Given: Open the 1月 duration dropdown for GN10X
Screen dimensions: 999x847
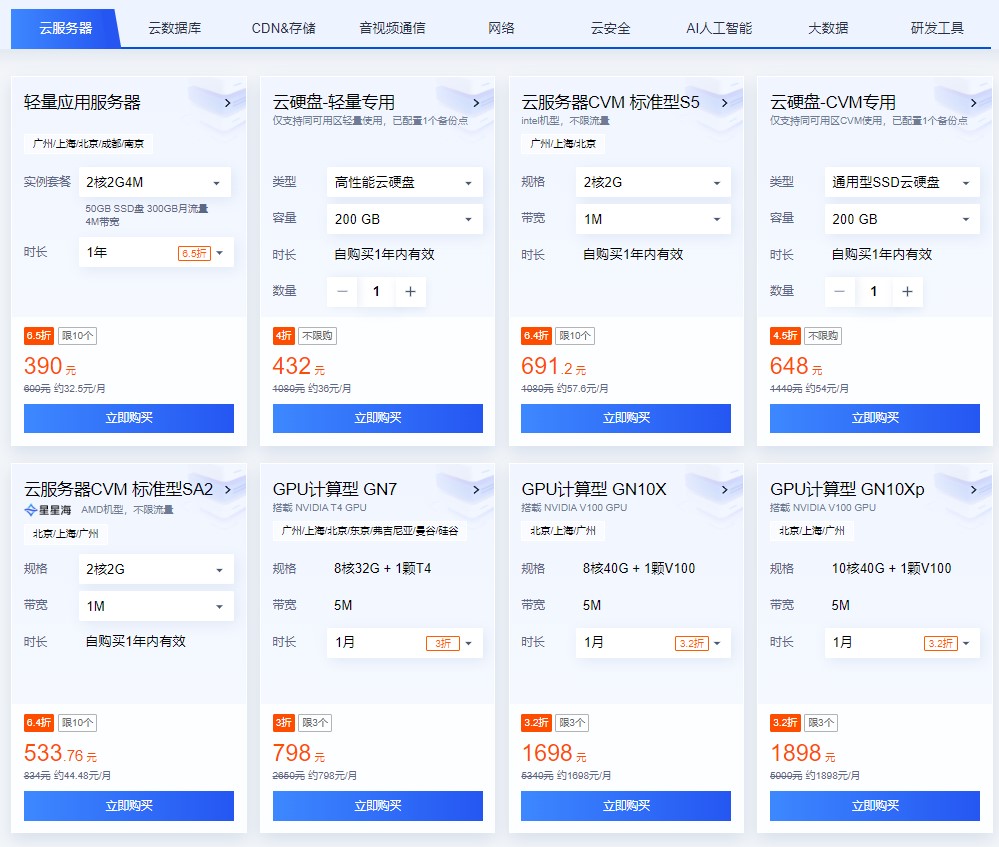Looking at the screenshot, I should click(653, 642).
